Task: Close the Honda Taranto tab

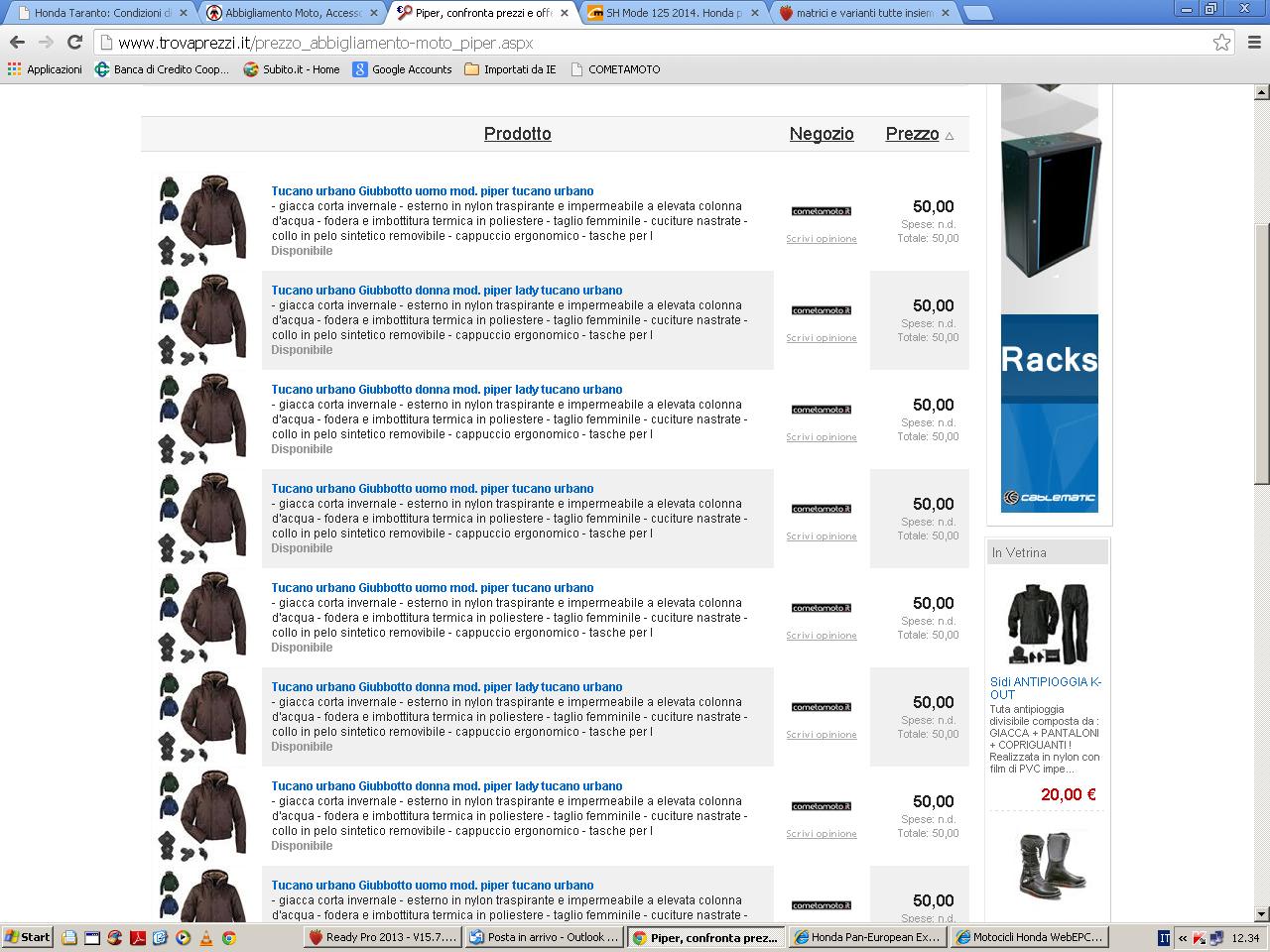Action: pos(184,13)
